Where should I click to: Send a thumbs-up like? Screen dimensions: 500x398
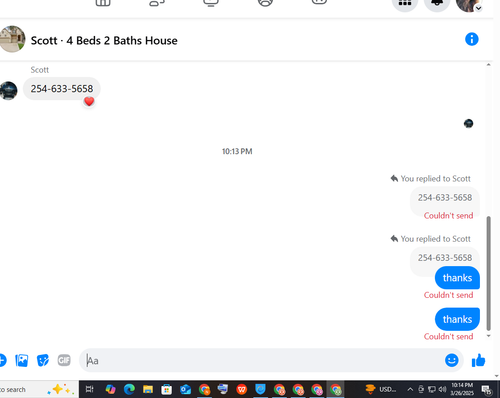(x=478, y=360)
